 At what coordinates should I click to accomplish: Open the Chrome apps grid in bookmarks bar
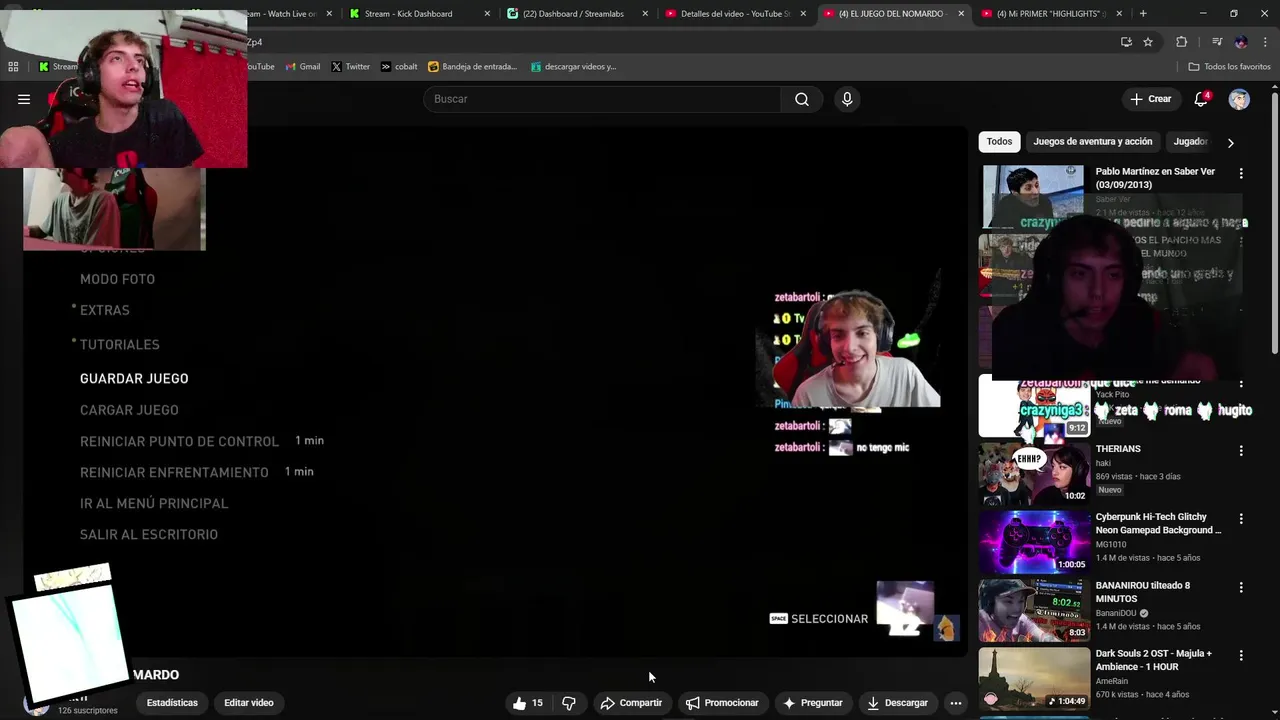point(13,67)
